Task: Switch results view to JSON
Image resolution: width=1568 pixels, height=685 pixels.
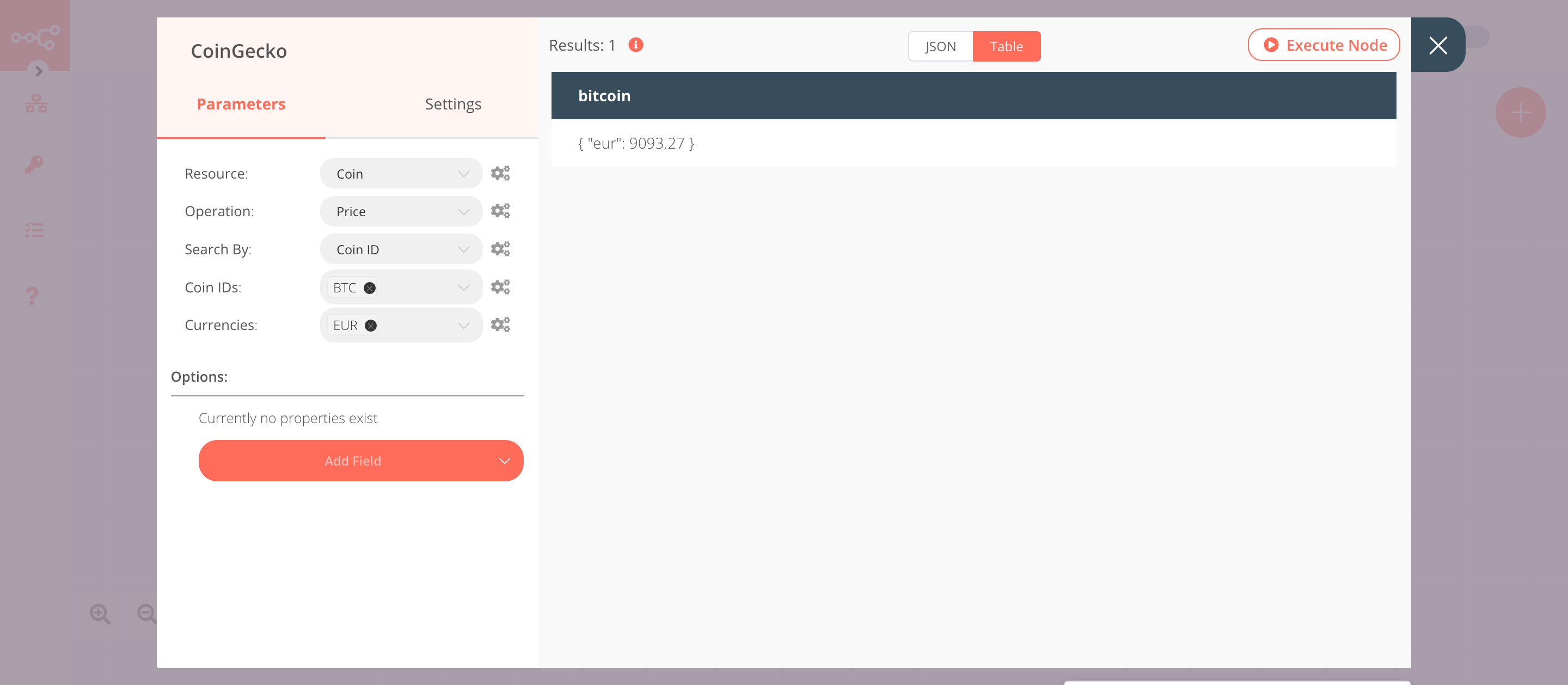Action: point(940,46)
